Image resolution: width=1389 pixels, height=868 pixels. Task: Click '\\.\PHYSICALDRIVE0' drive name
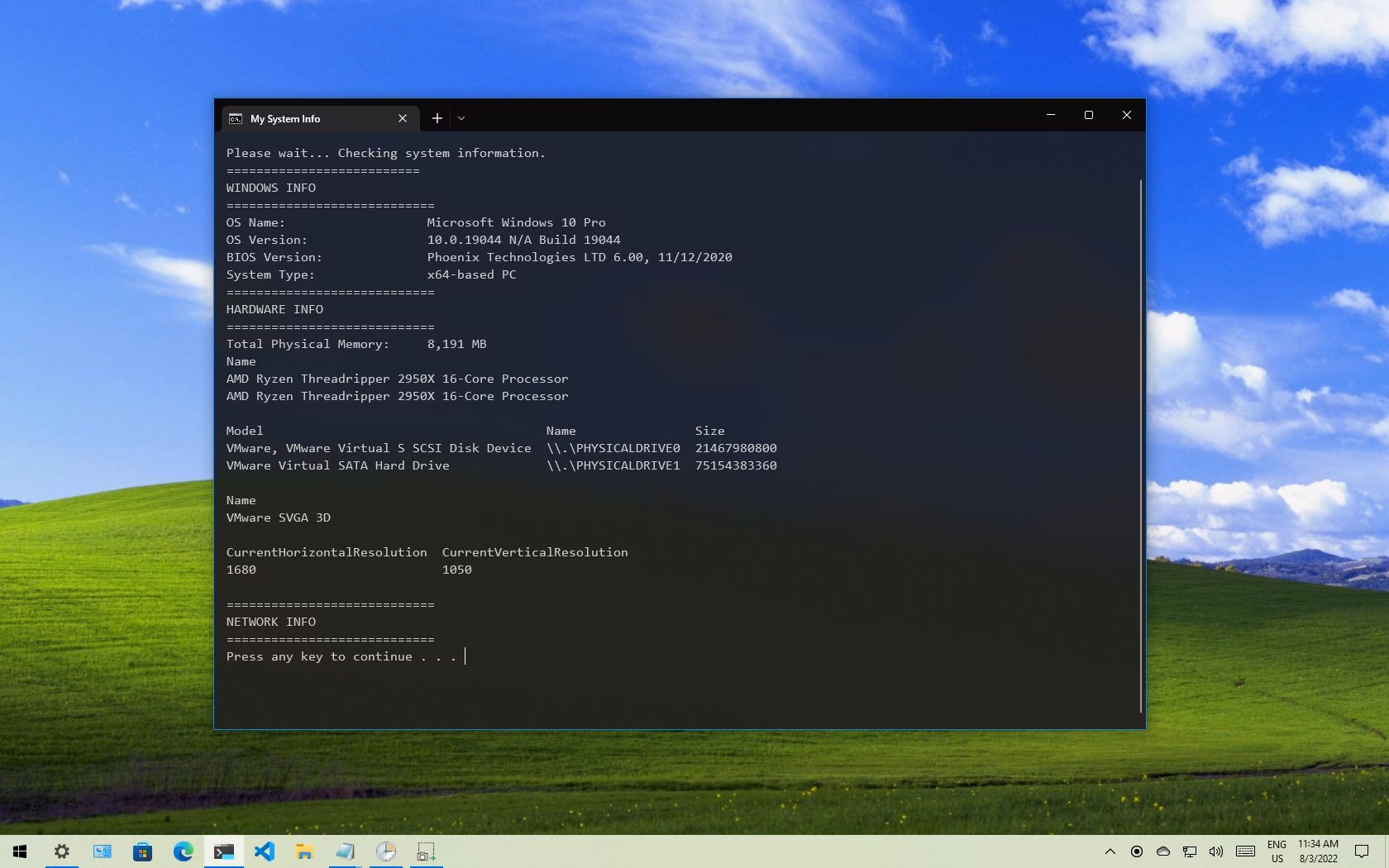click(x=613, y=448)
